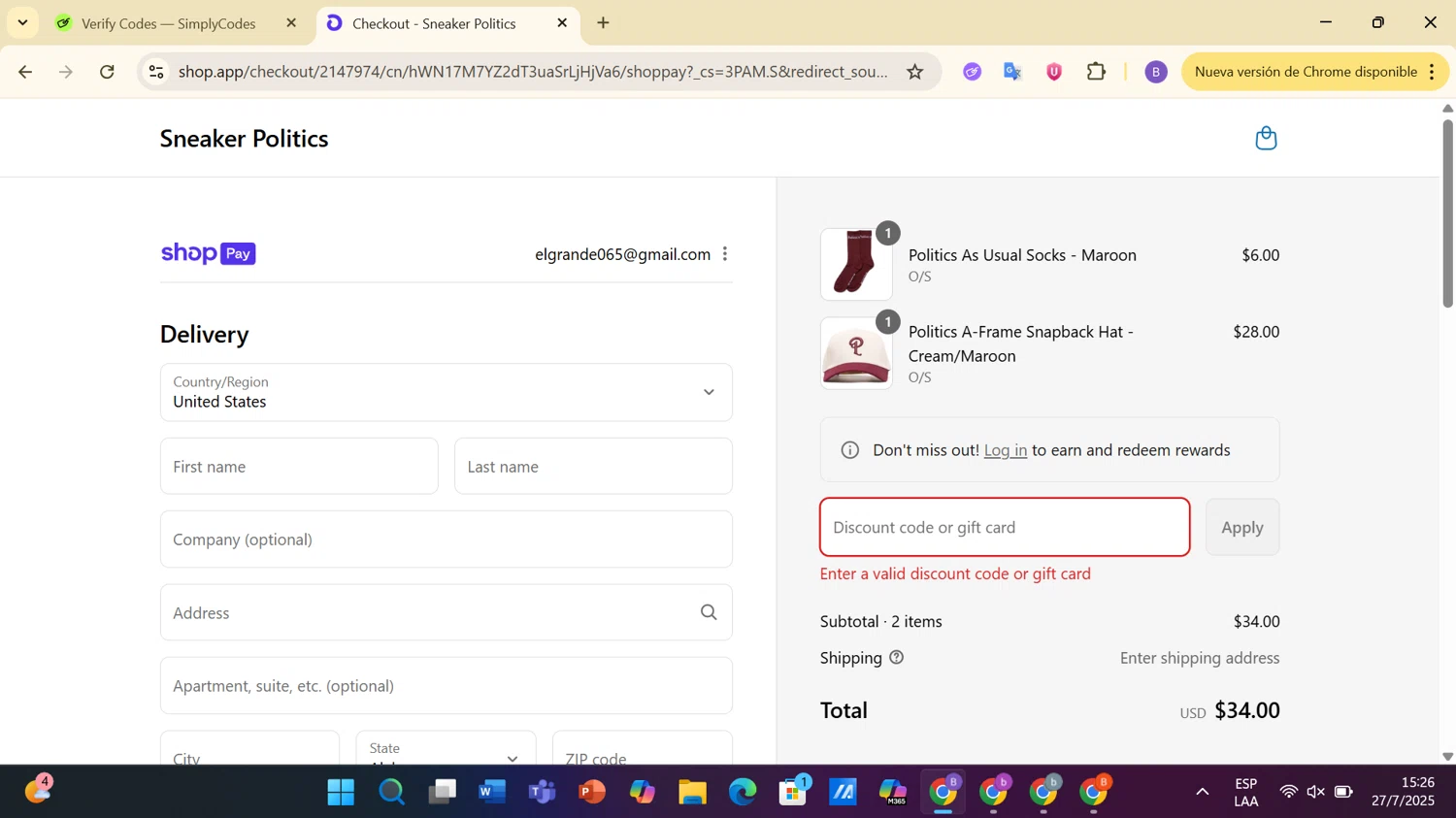
Task: Follow the Log in rewards link
Action: pos(1005,450)
